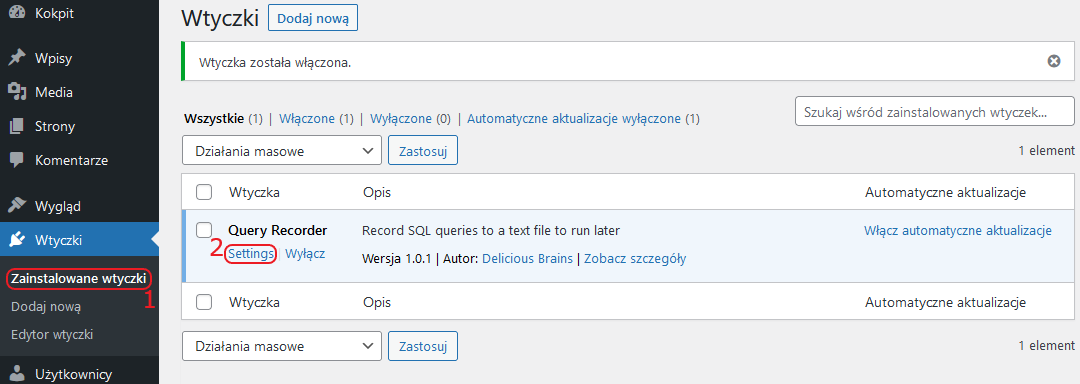
Task: Focus the plugin search field
Action: [935, 111]
